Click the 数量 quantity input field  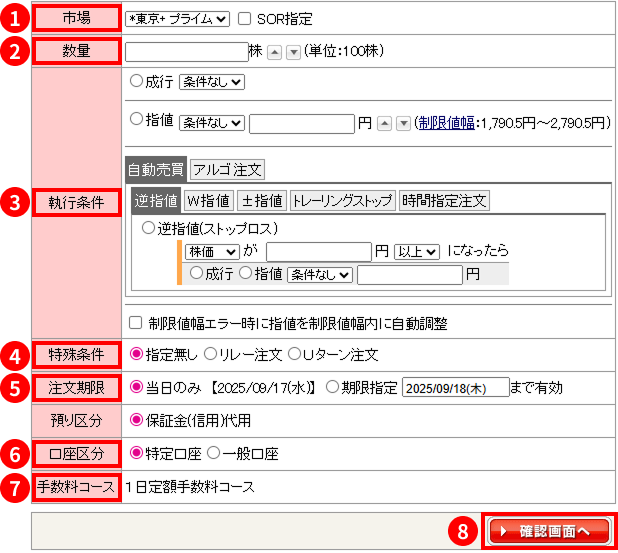(186, 51)
